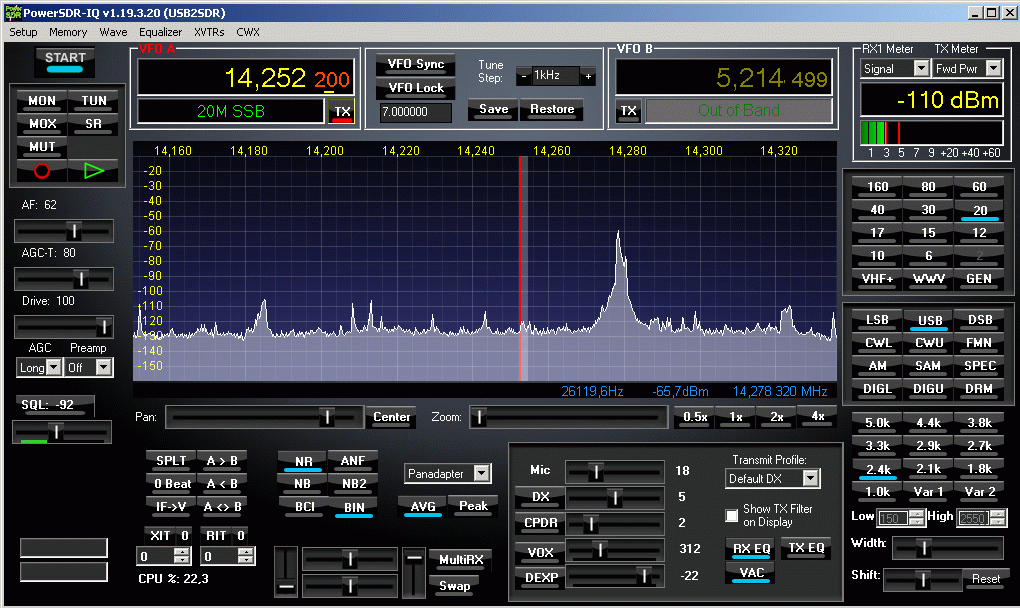Toggle NR noise reduction
Viewport: 1020px width, 608px height.
click(303, 461)
